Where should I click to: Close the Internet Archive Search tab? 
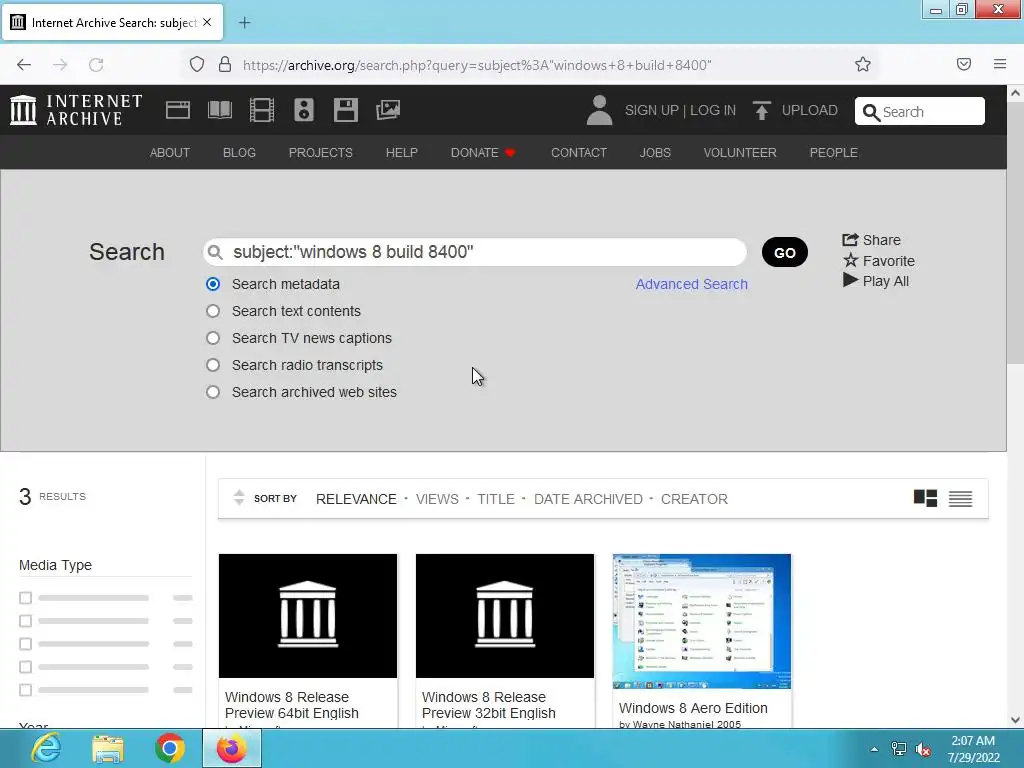207,22
